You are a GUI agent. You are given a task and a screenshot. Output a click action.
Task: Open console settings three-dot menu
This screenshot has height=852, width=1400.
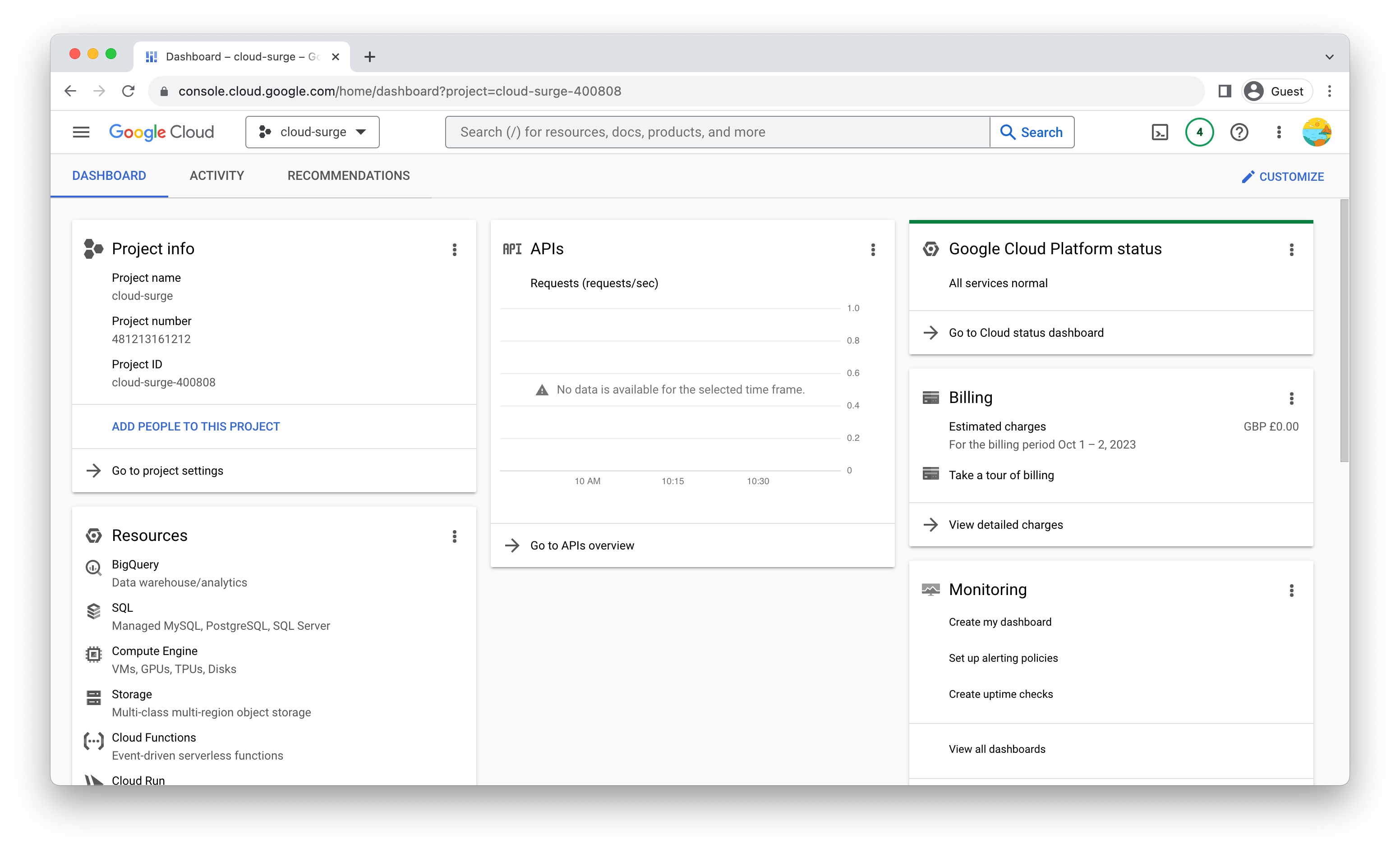[x=1279, y=133]
